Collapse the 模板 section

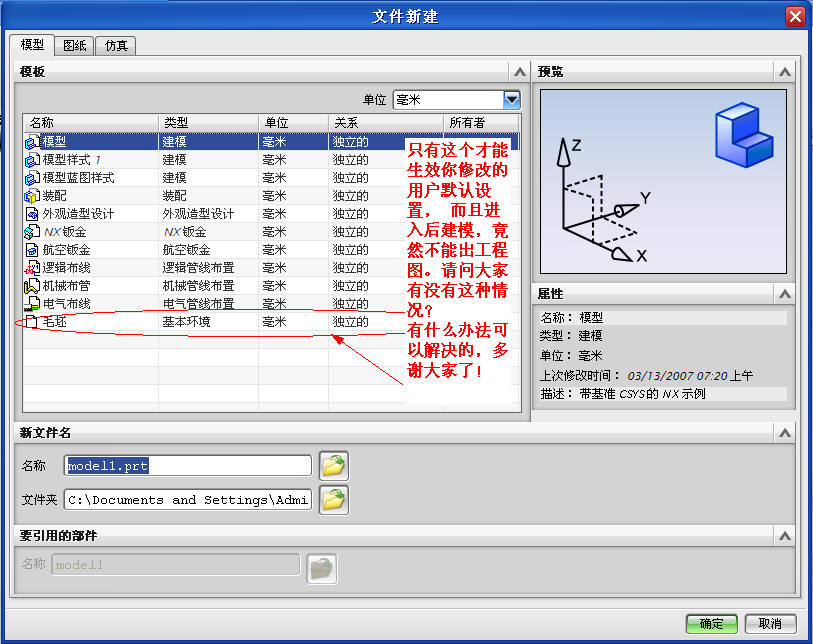(520, 72)
